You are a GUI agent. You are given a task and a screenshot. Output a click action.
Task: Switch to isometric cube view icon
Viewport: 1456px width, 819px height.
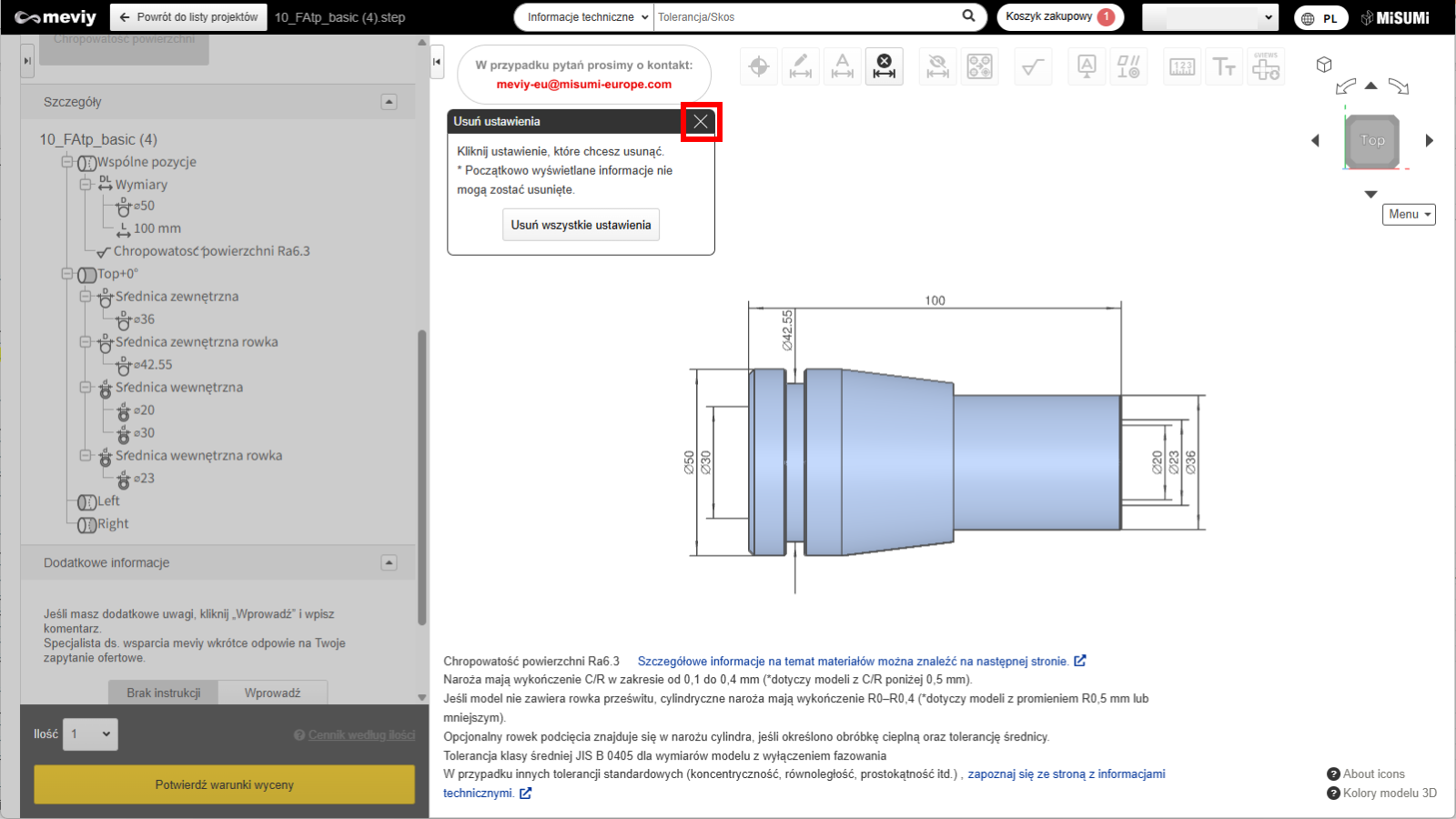coord(1324,65)
